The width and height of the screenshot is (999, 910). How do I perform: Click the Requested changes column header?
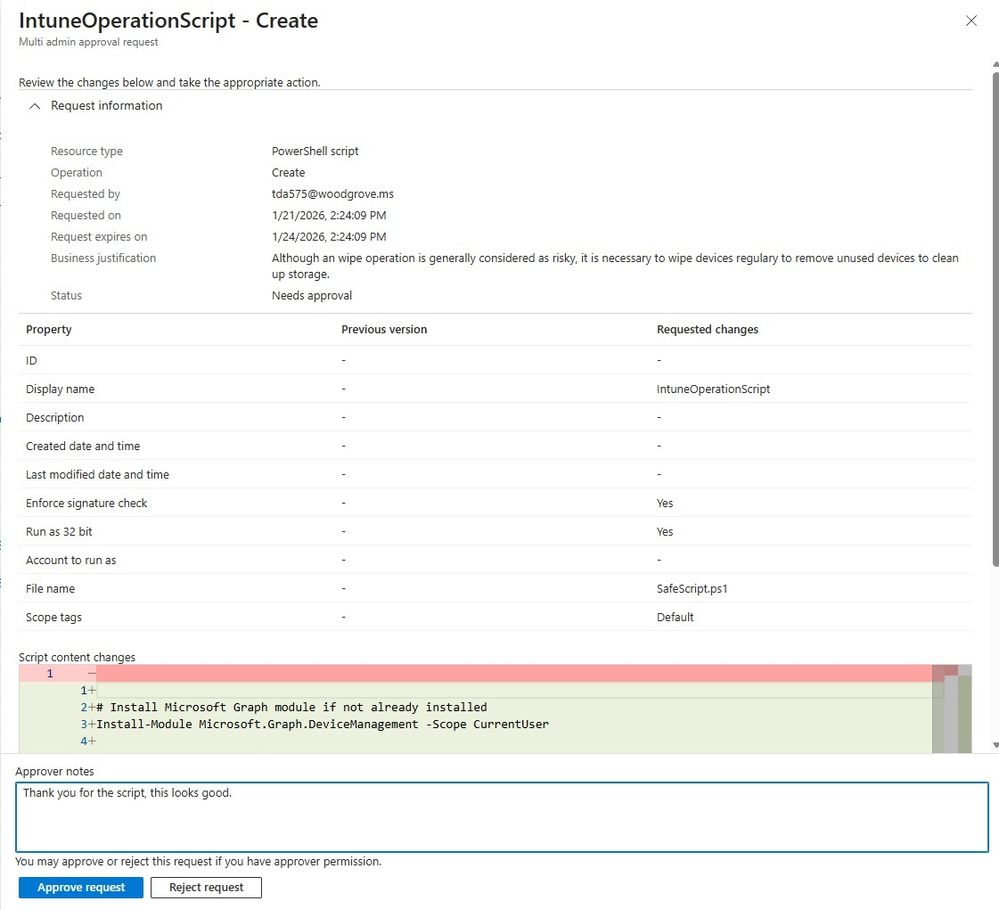707,329
